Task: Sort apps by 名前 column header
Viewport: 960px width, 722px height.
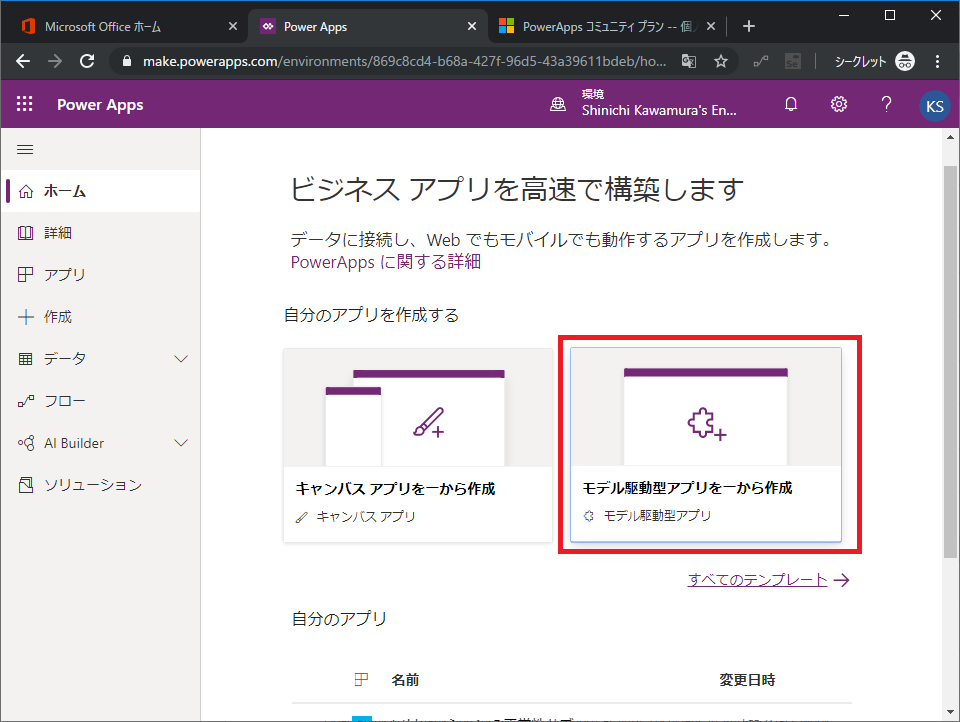Action: click(405, 680)
